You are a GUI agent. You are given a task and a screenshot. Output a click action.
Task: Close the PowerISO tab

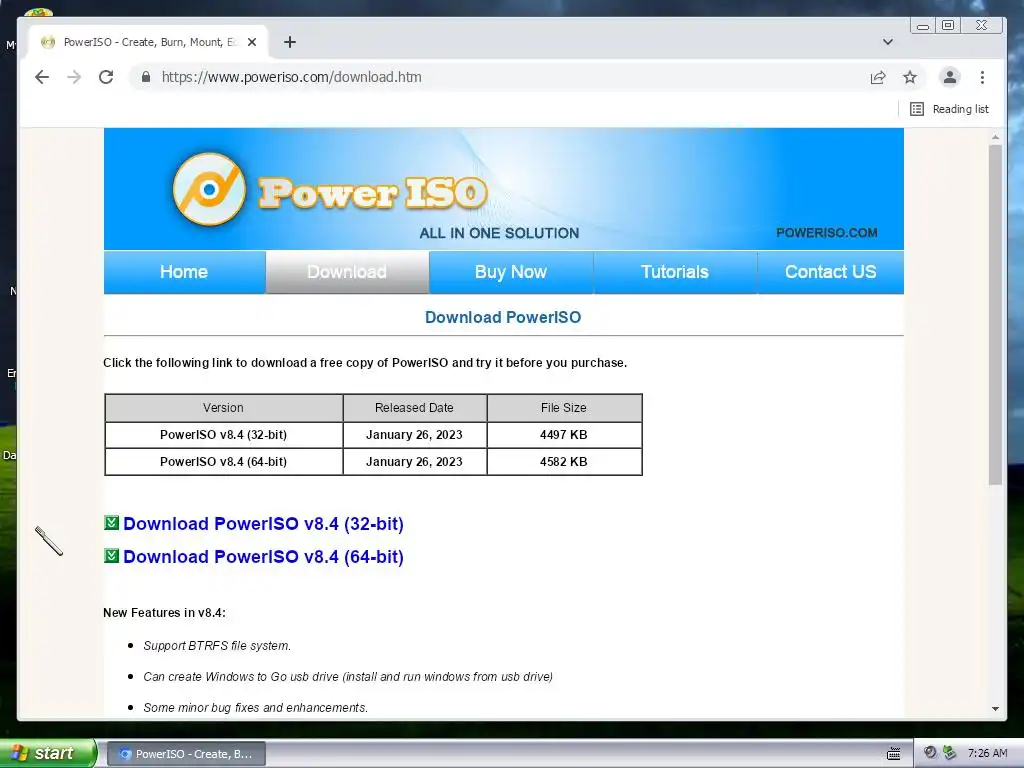pos(252,42)
